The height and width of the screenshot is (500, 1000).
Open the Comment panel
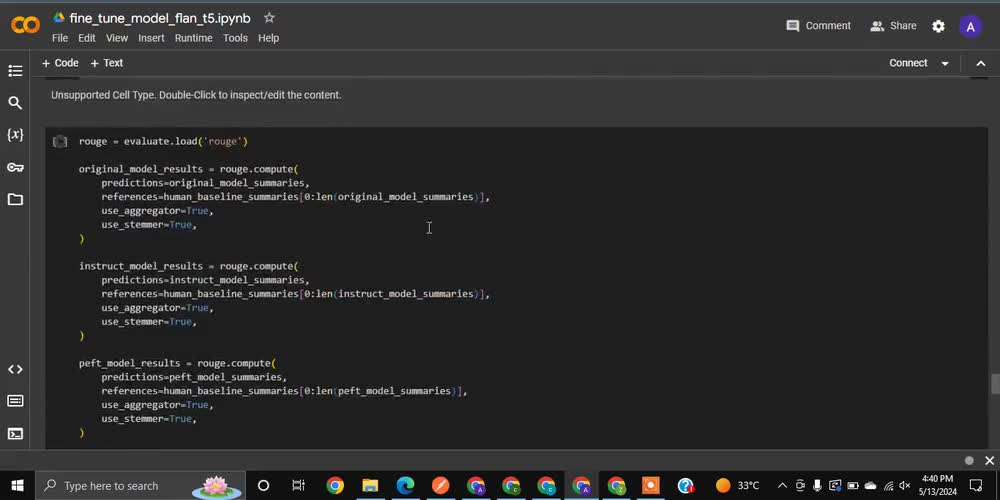[819, 26]
